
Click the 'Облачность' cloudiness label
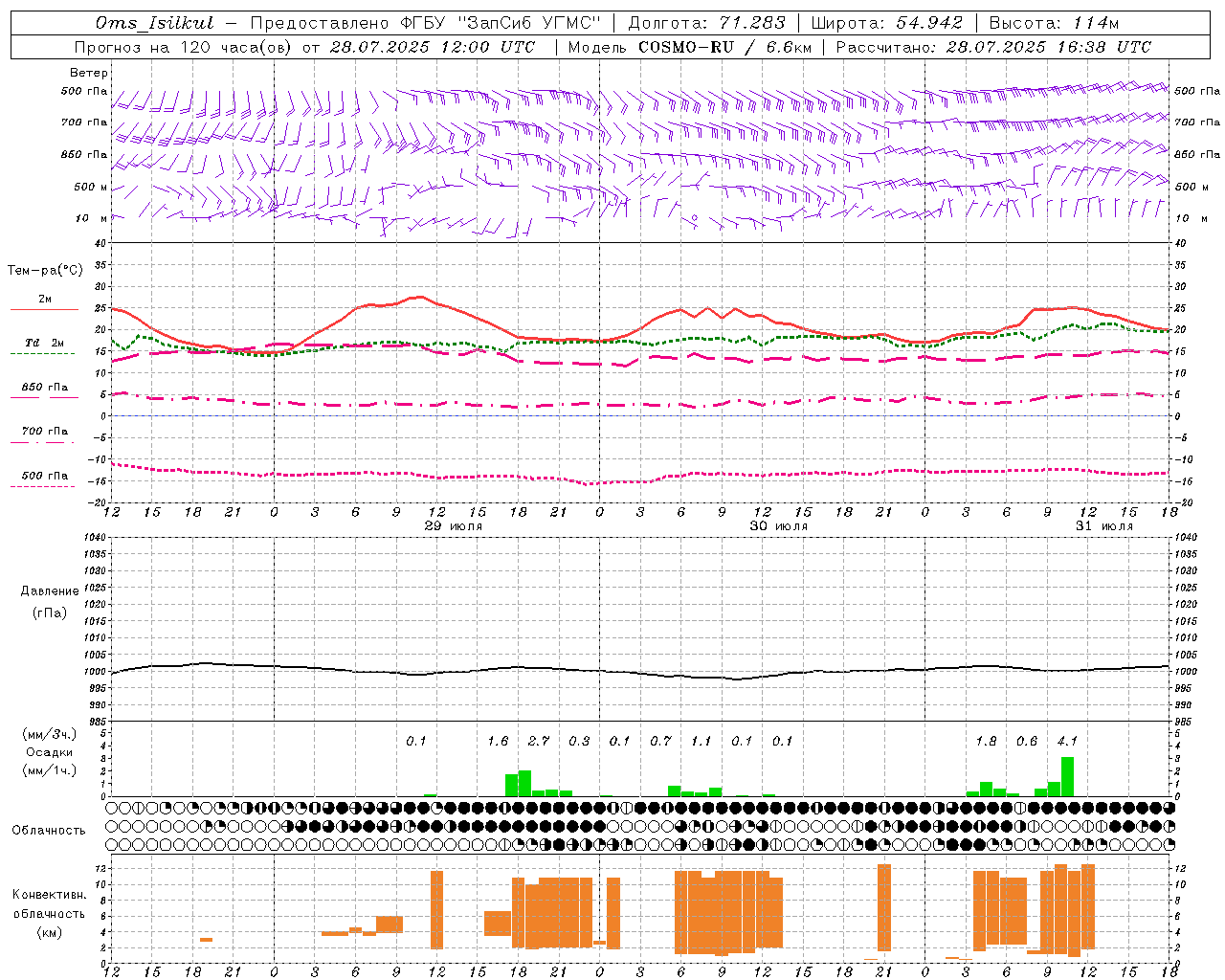coord(49,831)
